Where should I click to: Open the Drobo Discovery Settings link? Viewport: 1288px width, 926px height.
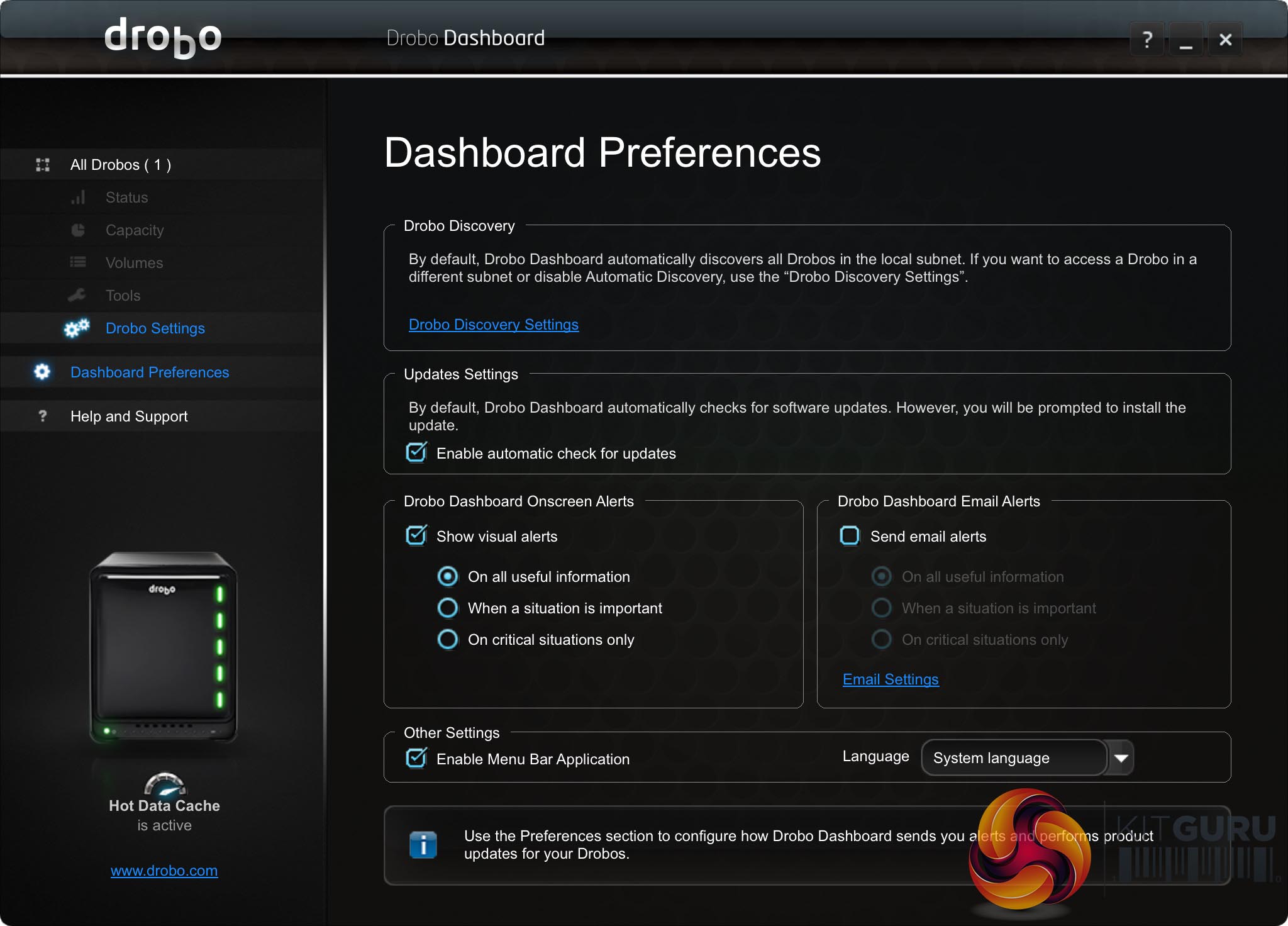pyautogui.click(x=493, y=325)
